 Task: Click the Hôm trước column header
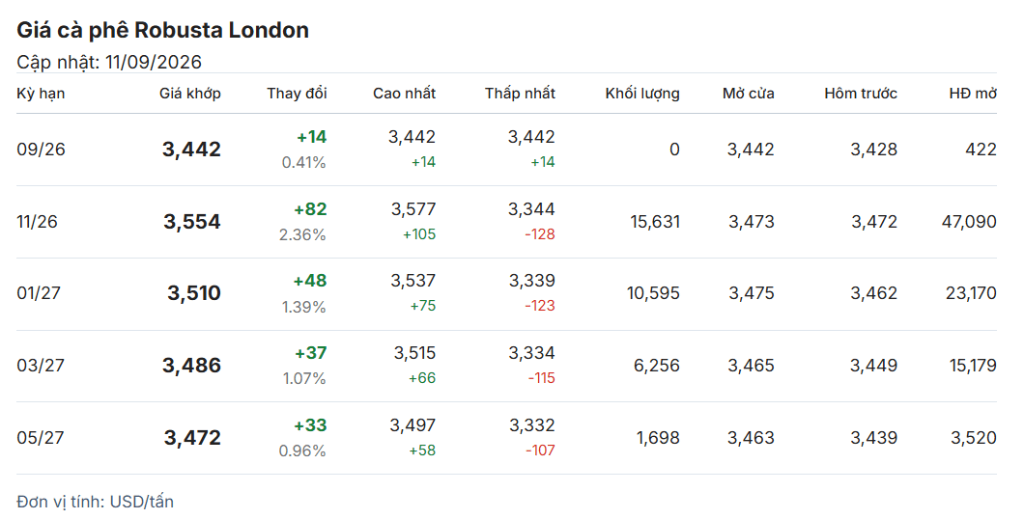tap(861, 93)
